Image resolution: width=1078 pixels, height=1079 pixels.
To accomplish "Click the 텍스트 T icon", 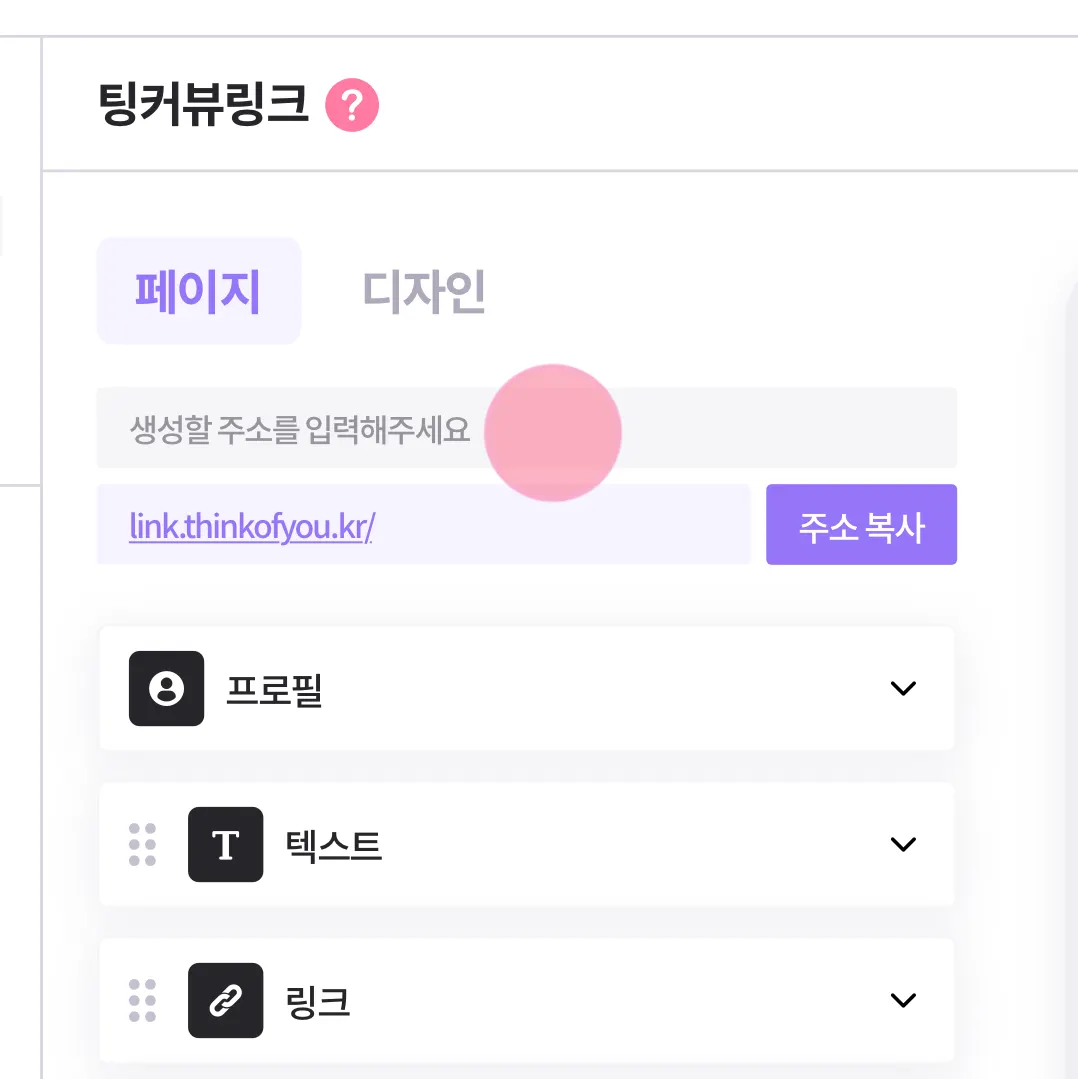I will 225,844.
